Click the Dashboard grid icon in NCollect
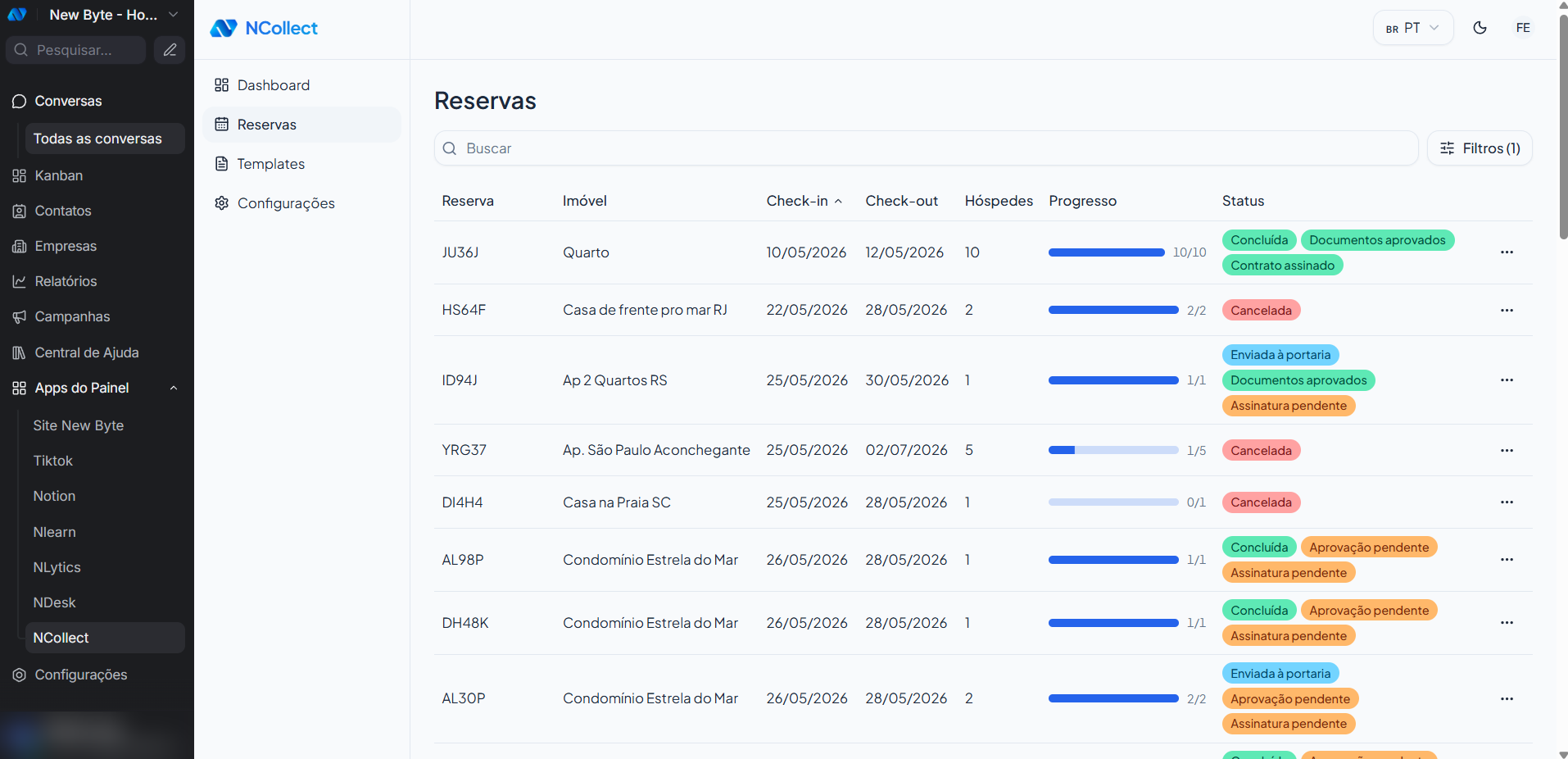1568x759 pixels. pyautogui.click(x=221, y=85)
